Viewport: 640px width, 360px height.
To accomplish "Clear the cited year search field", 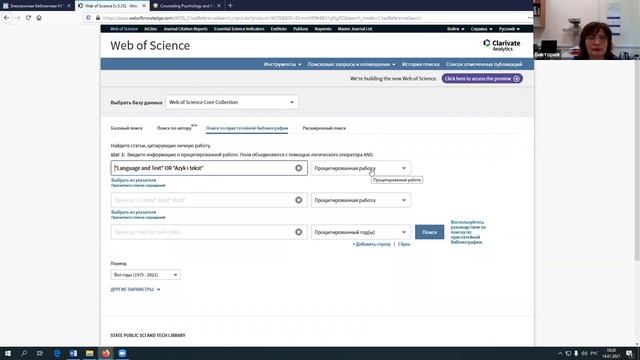I will 298,232.
